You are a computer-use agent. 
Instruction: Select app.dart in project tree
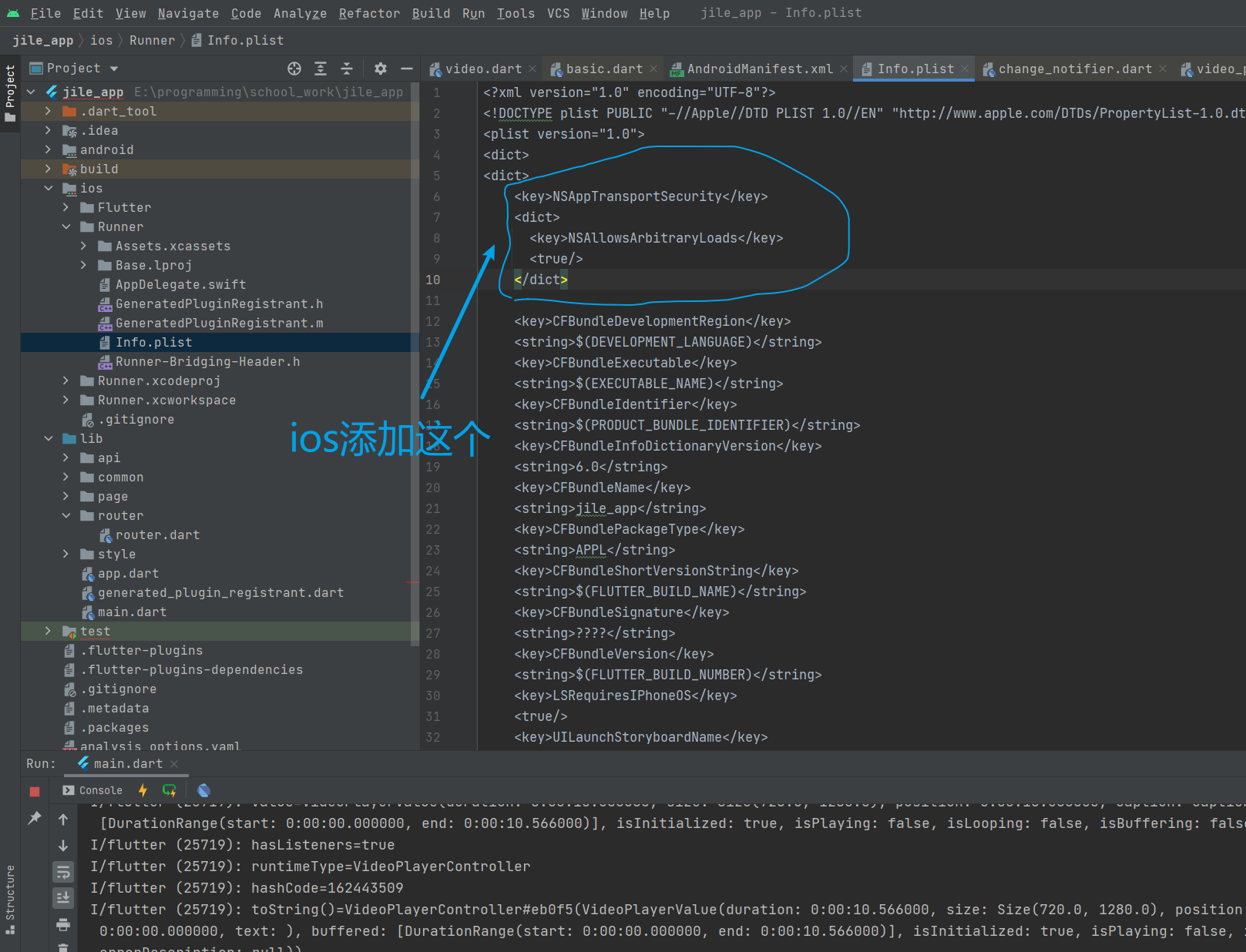[128, 573]
